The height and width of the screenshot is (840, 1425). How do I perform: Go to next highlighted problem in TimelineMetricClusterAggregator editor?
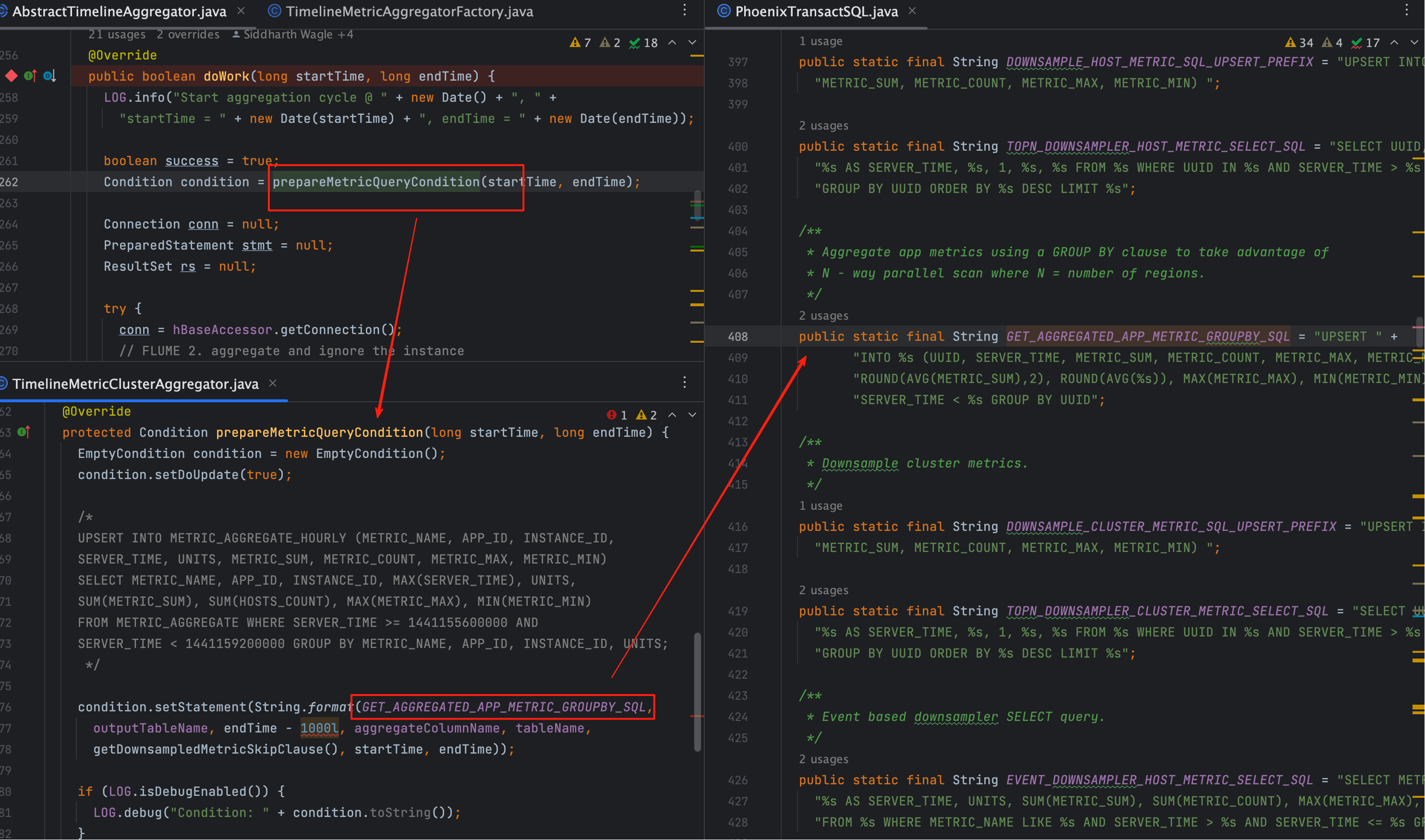pyautogui.click(x=692, y=415)
